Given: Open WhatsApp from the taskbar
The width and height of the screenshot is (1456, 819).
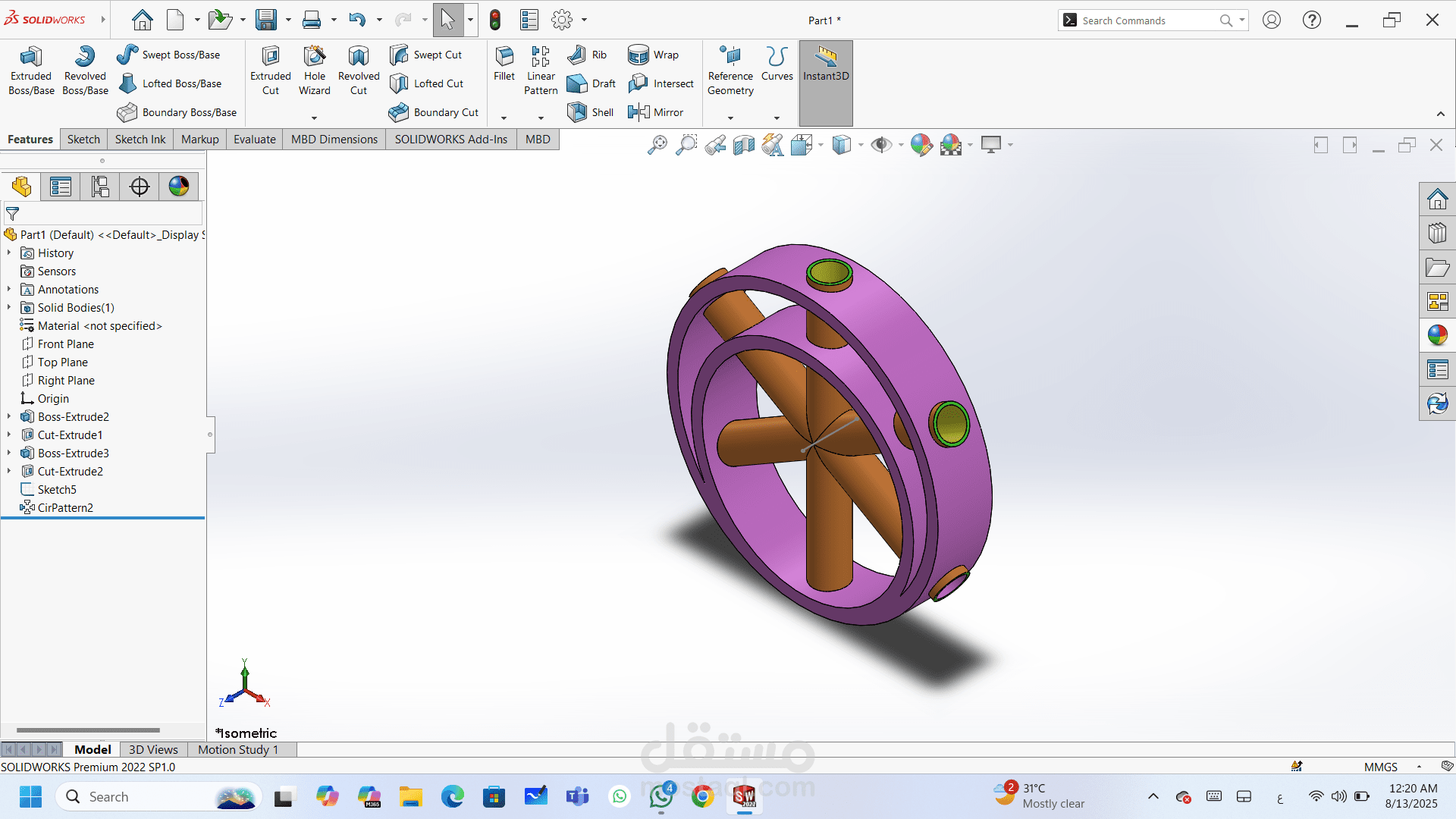Looking at the screenshot, I should (x=620, y=796).
